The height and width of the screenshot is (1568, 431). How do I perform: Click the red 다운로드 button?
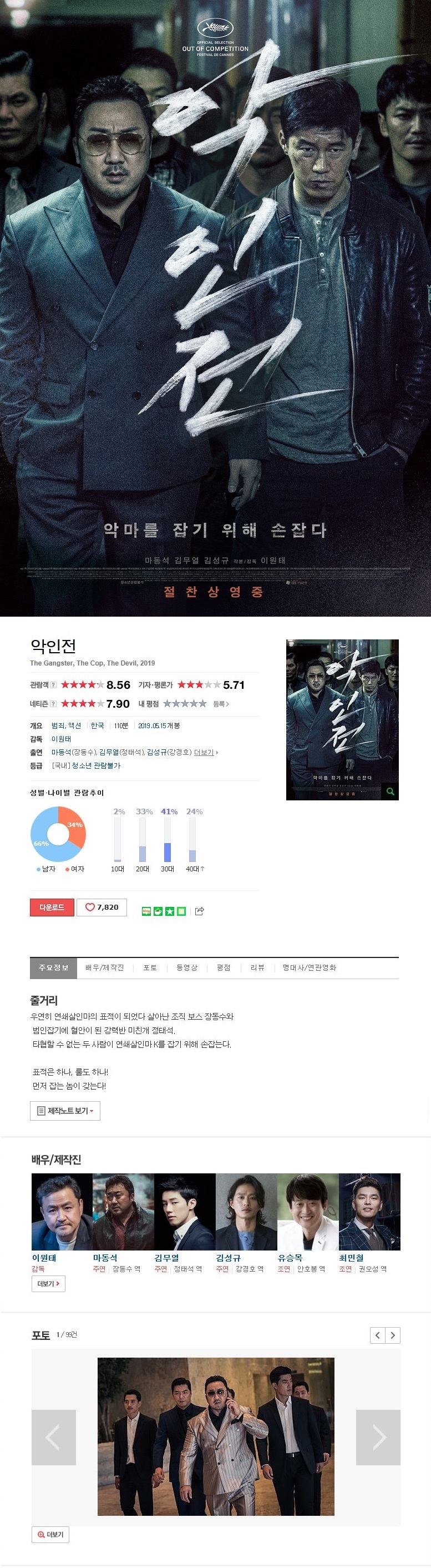coord(52,907)
